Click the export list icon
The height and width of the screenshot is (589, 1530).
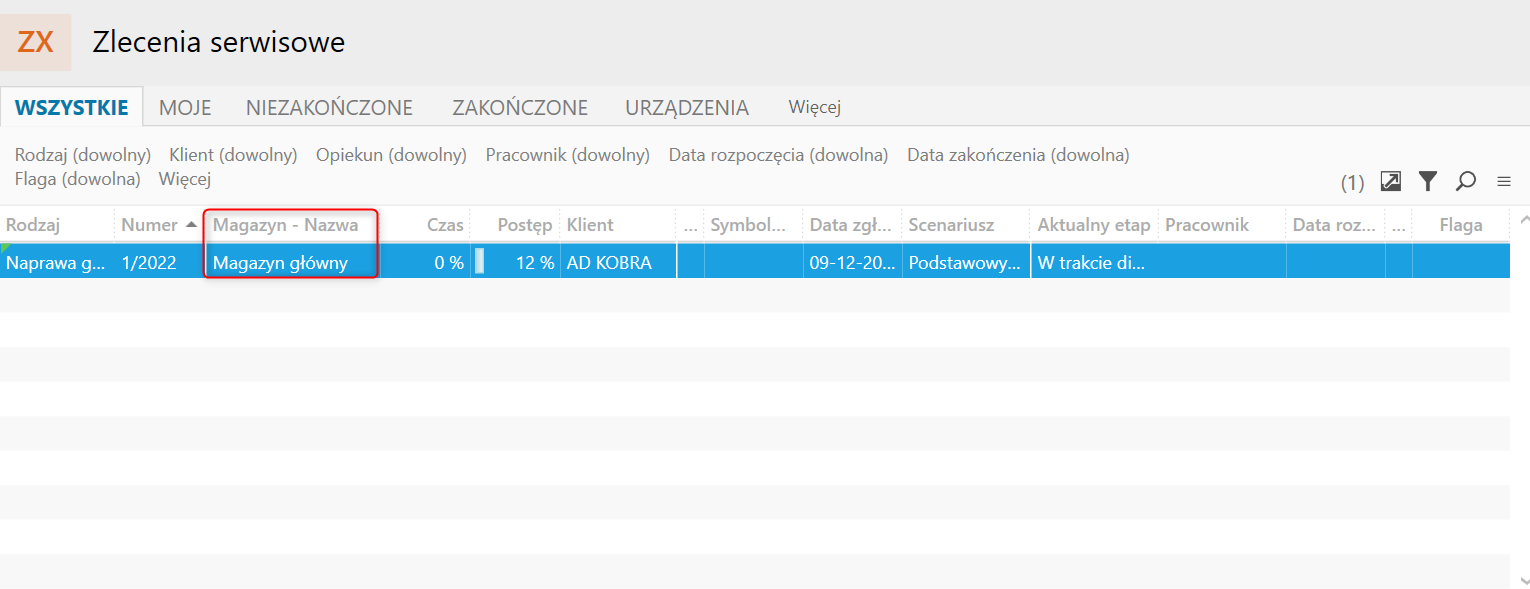tap(1390, 181)
